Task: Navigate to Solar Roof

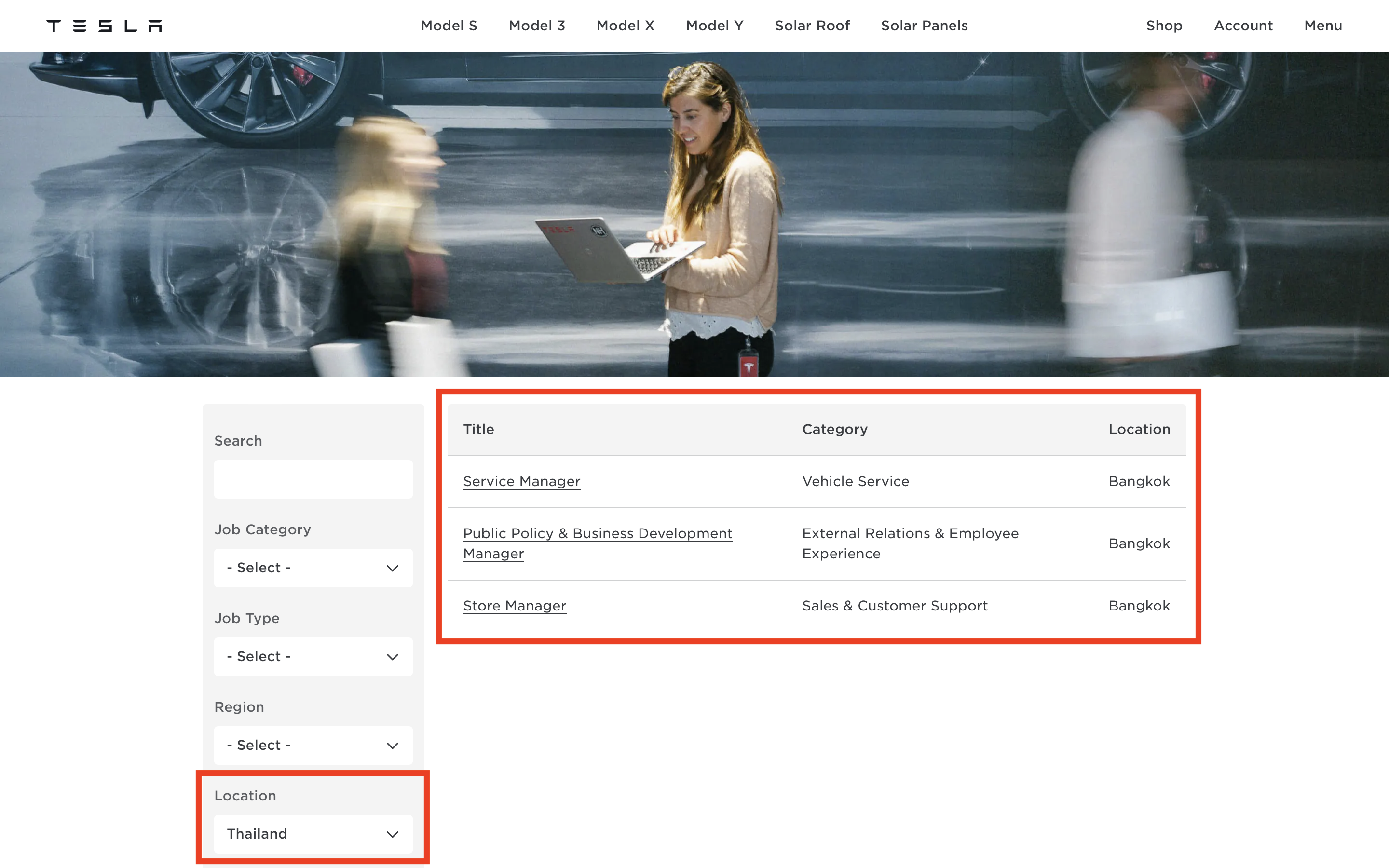Action: [812, 26]
